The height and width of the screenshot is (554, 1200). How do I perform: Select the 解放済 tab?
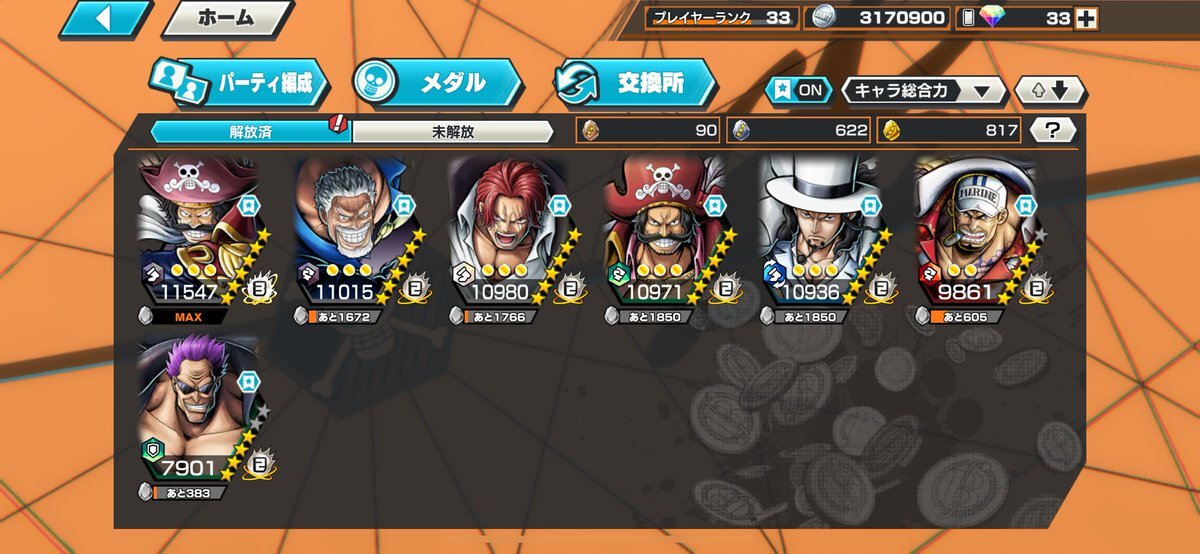[250, 131]
